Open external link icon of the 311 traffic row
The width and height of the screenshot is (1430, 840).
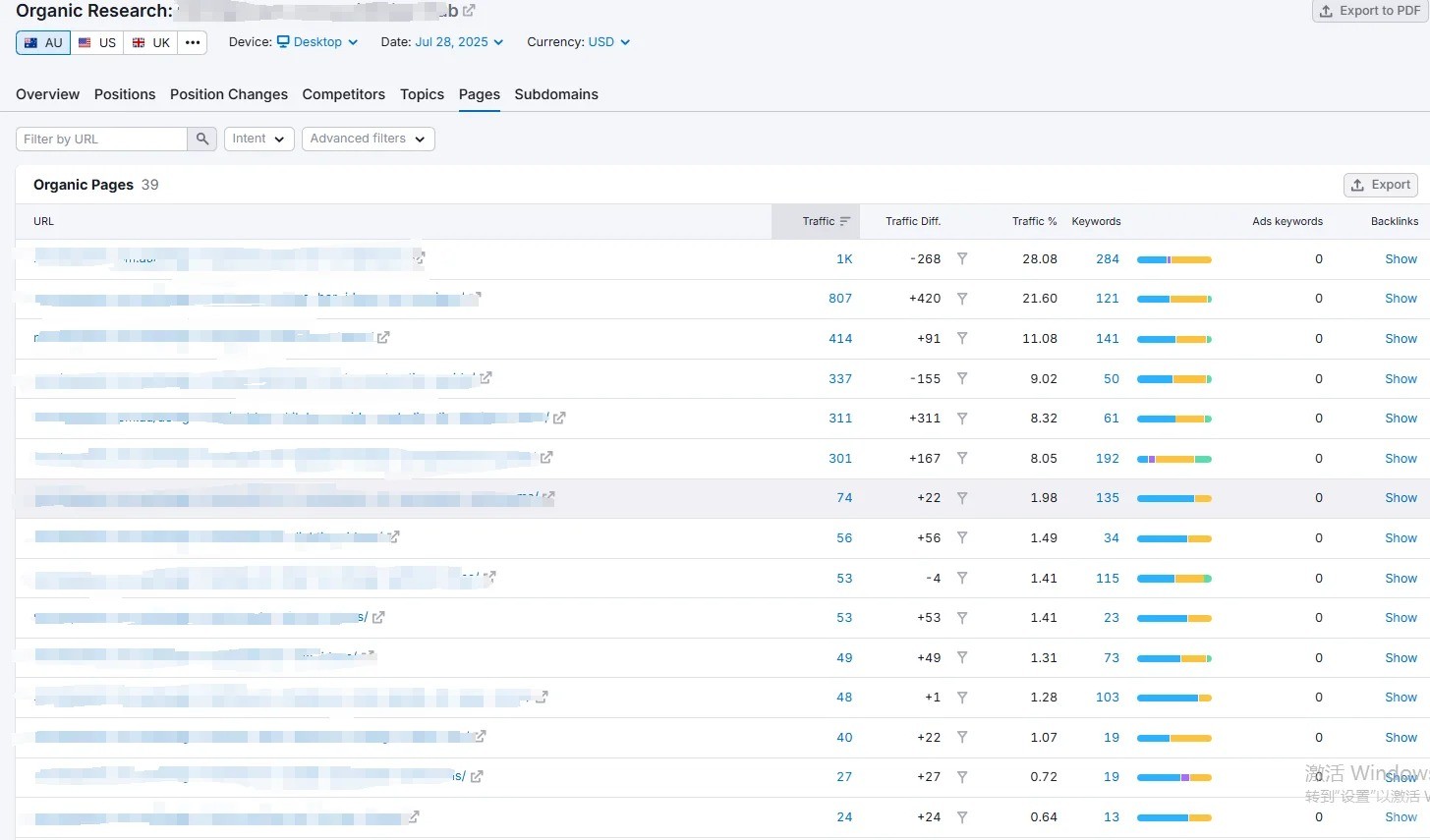point(559,418)
